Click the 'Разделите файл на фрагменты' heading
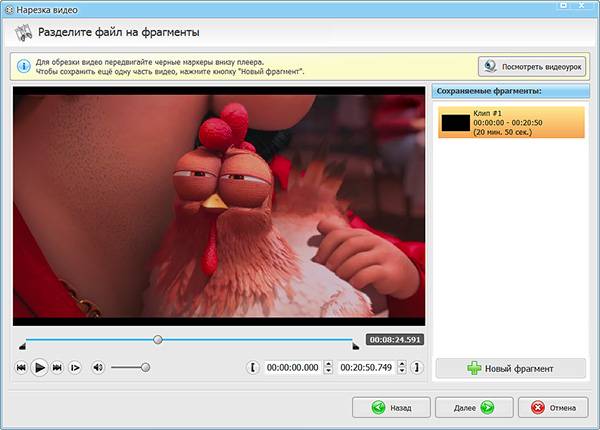Image resolution: width=600 pixels, height=430 pixels. [x=119, y=32]
